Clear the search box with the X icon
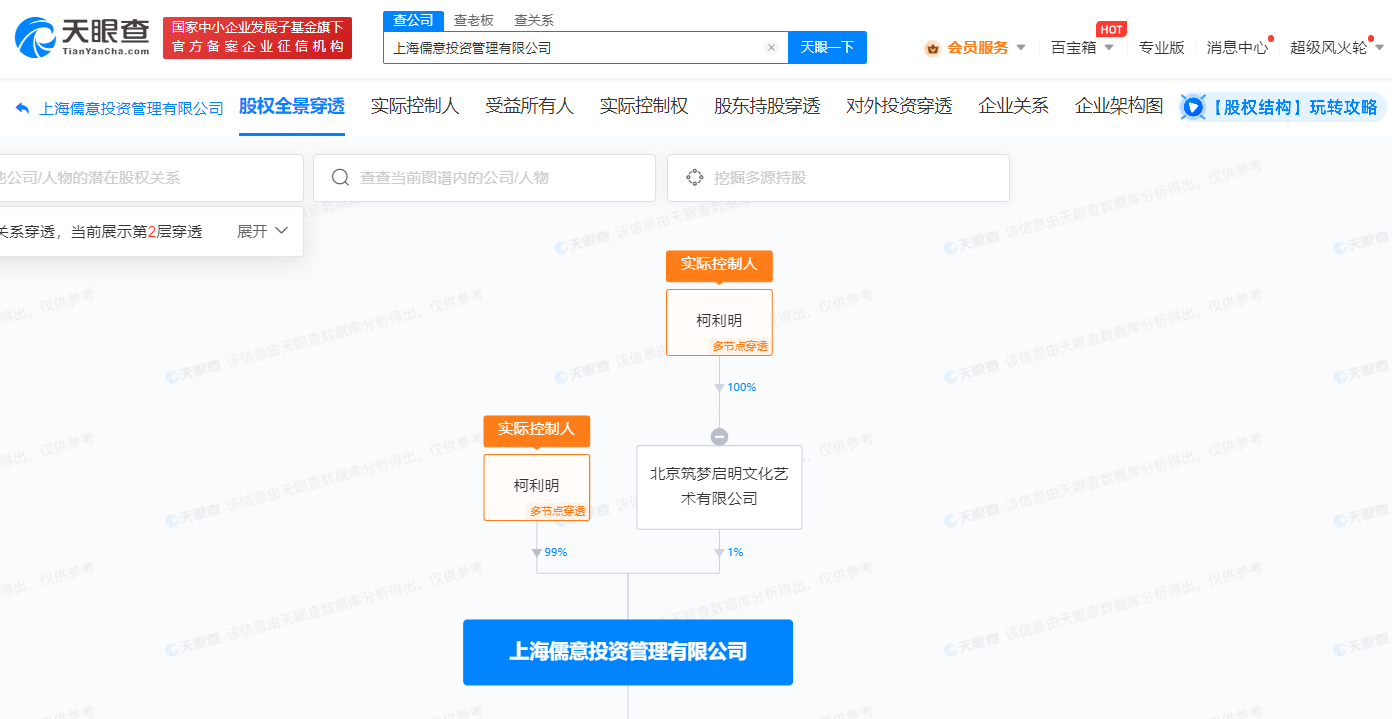1392x719 pixels. pos(771,47)
